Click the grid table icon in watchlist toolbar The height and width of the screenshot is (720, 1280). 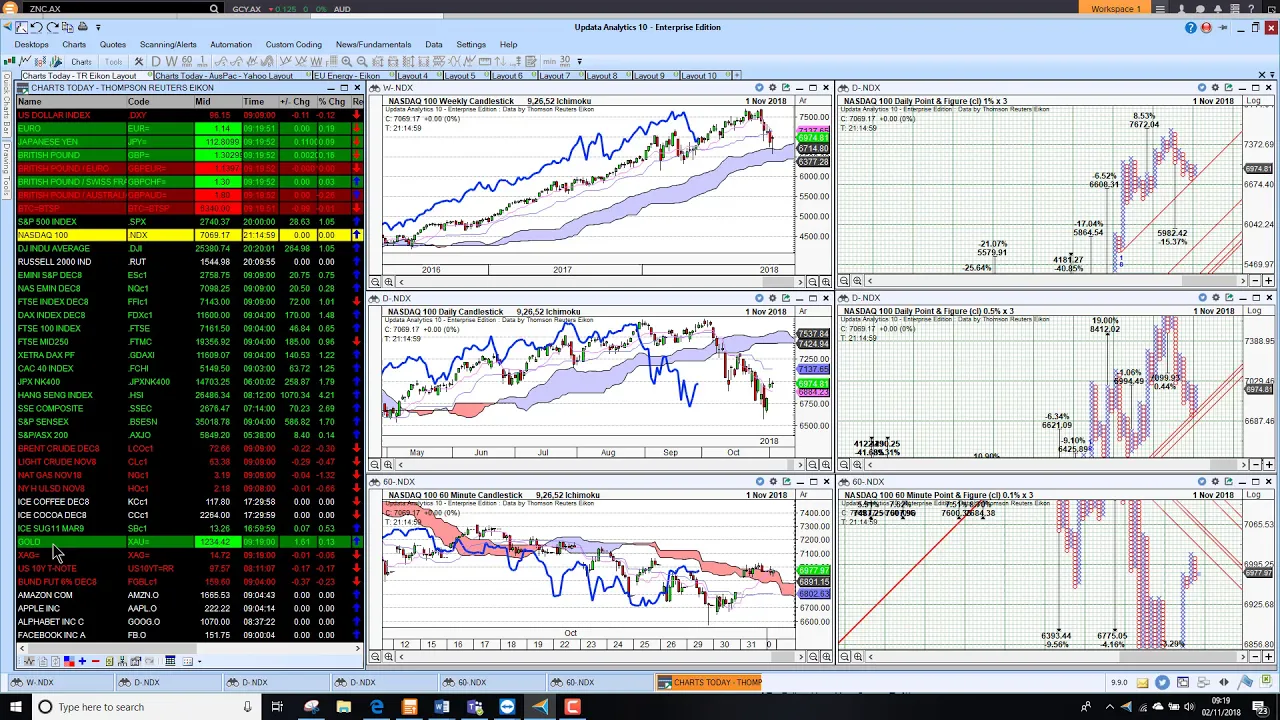click(x=170, y=661)
